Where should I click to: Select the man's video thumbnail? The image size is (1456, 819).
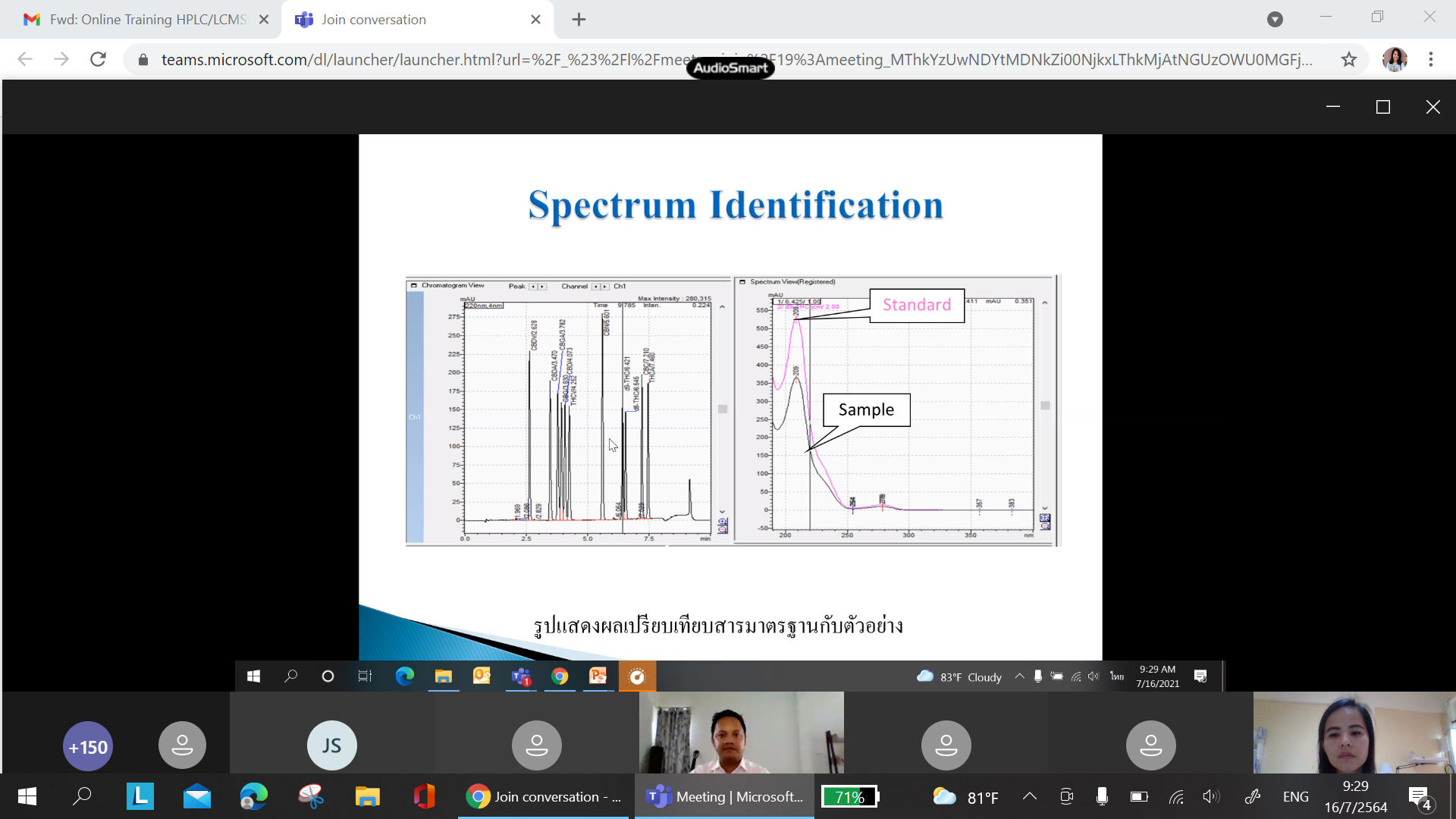(741, 732)
